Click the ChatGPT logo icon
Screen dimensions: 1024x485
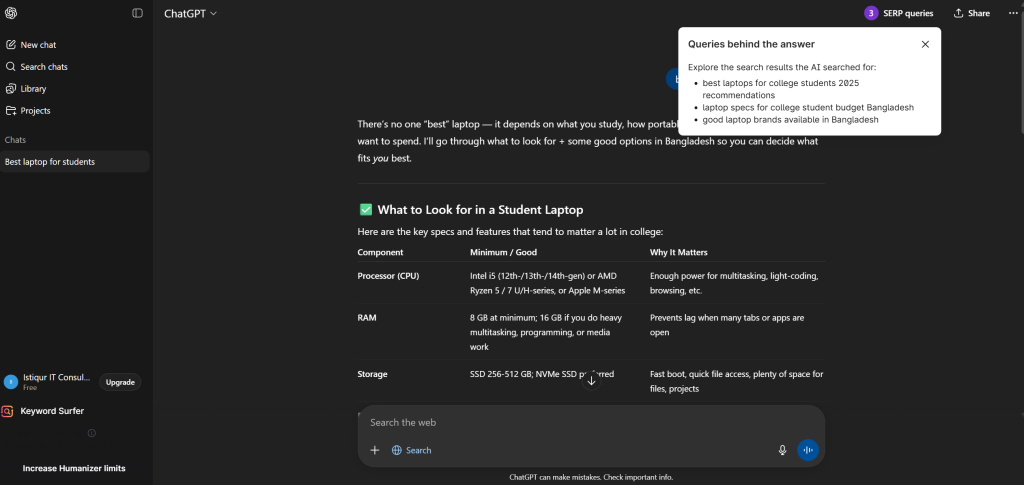tap(11, 13)
